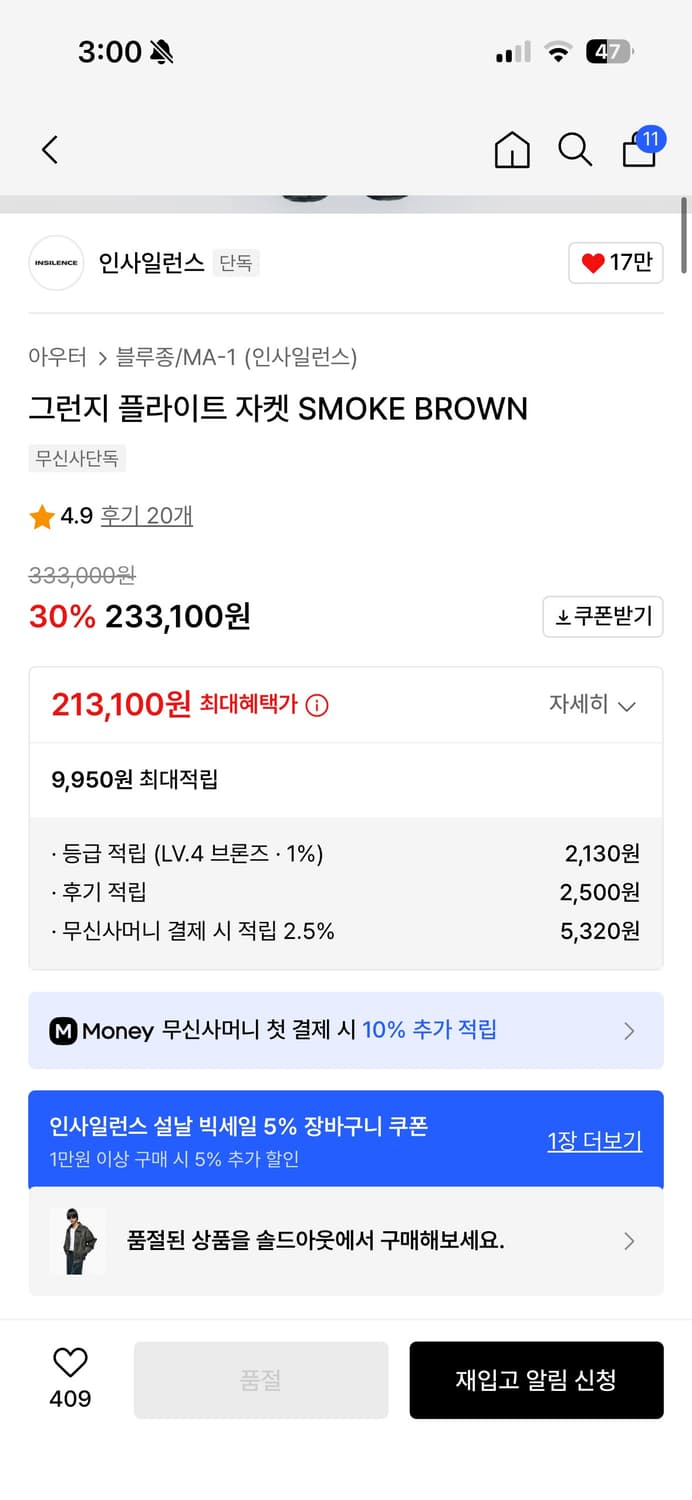Tap the 재입고 알림 신청 button
This screenshot has height=1500, width=692.
click(536, 1379)
